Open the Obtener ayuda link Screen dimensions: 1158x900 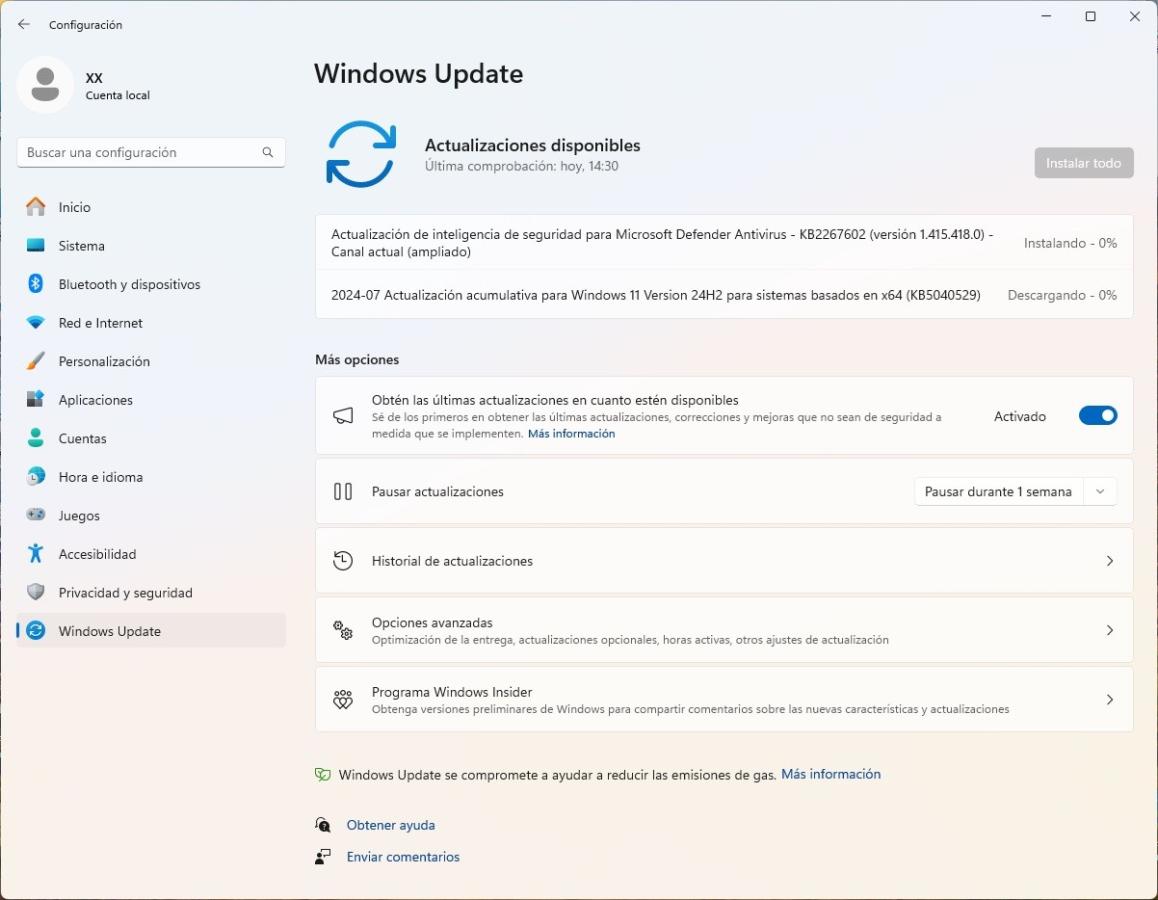(390, 825)
